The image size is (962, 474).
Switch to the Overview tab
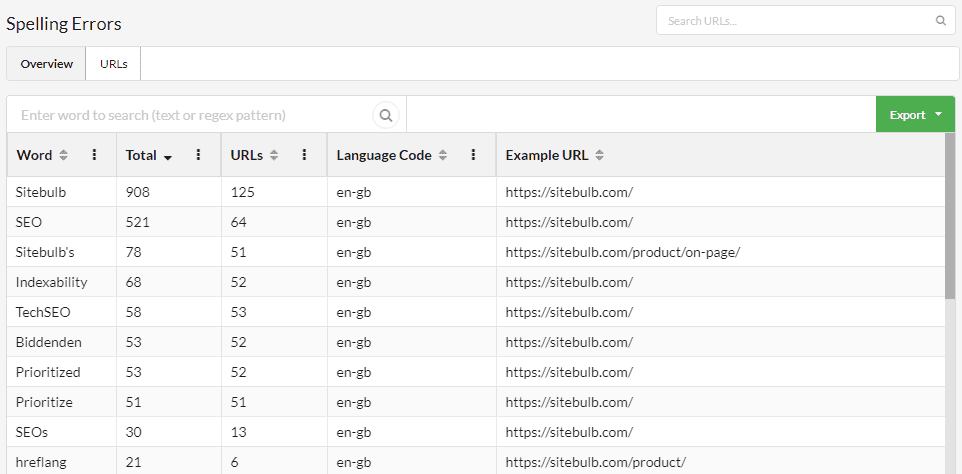47,64
